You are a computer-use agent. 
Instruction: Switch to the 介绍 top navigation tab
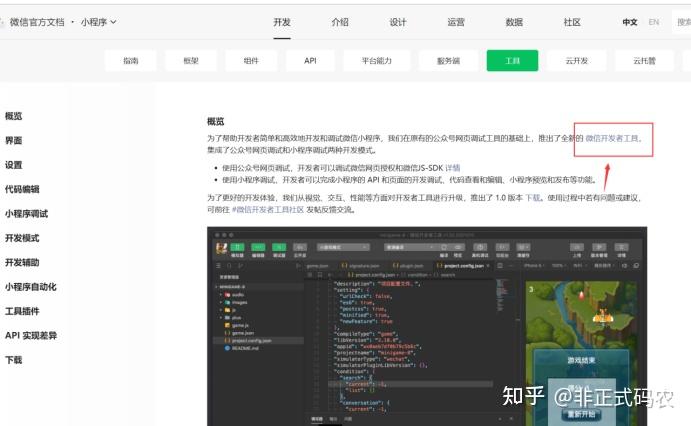[340, 22]
